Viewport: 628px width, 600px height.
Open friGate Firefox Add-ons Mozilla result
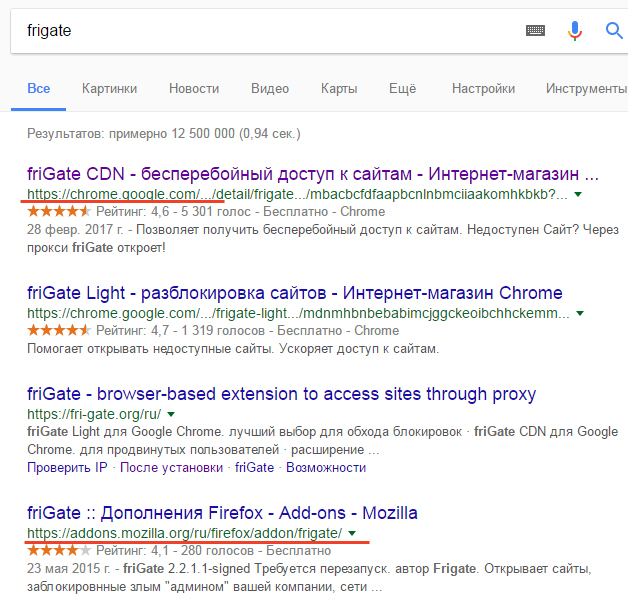point(222,513)
